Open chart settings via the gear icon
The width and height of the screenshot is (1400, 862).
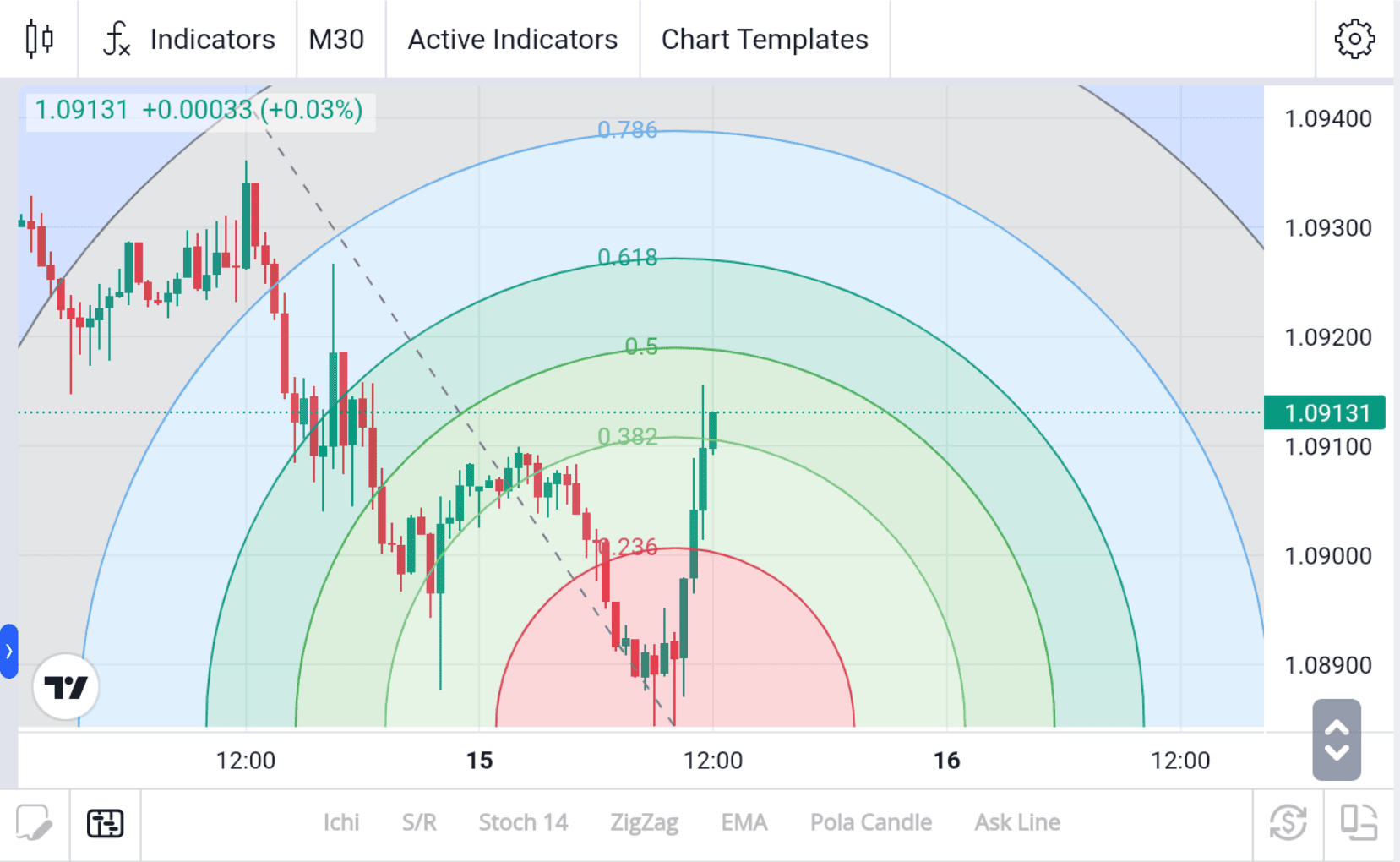click(x=1354, y=39)
